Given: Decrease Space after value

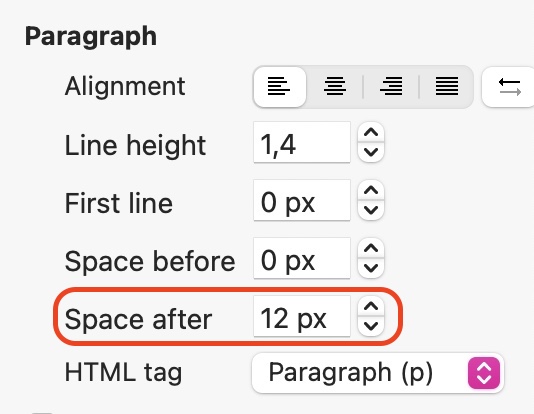Looking at the screenshot, I should click(x=371, y=326).
